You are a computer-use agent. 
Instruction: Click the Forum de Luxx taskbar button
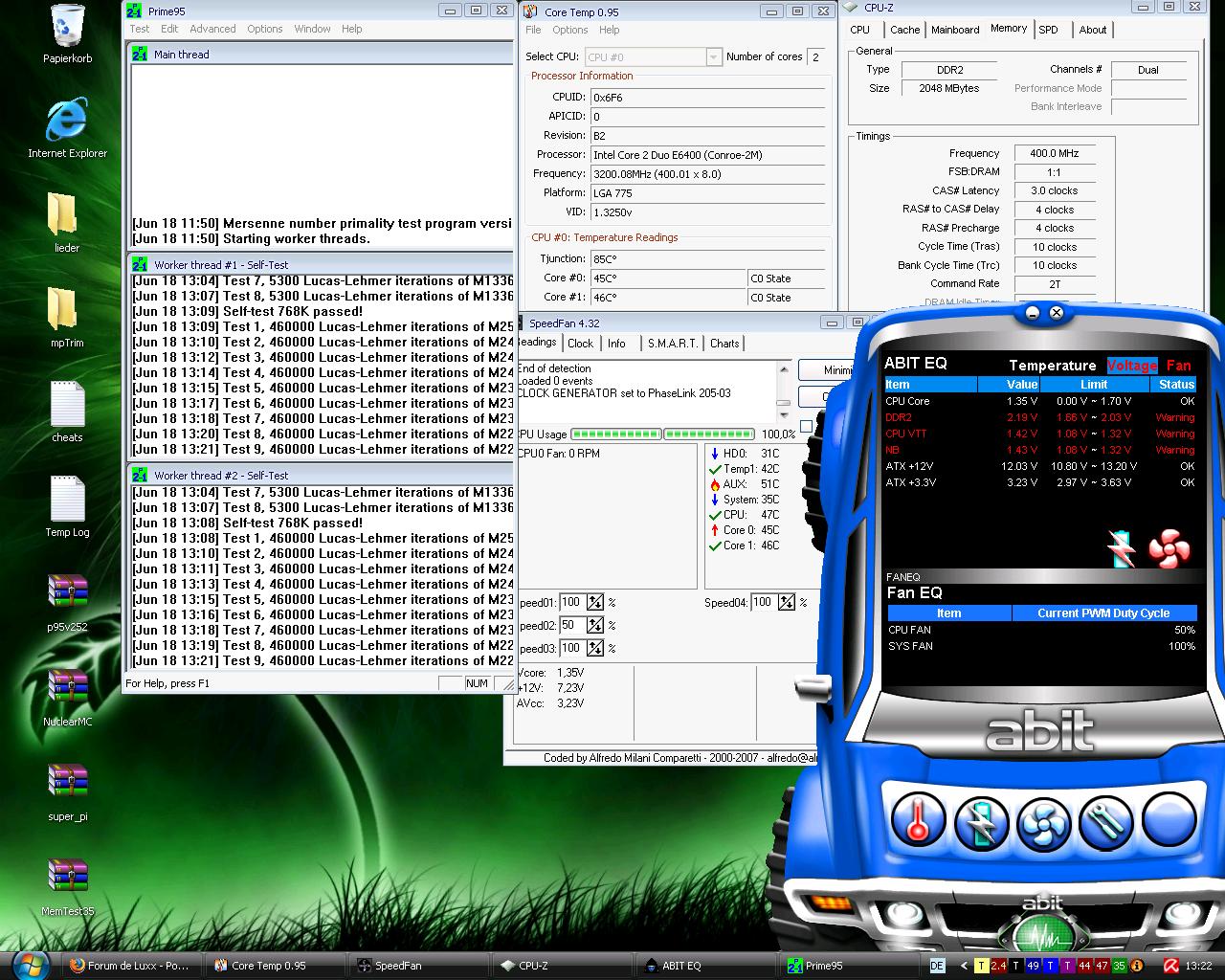[132, 966]
